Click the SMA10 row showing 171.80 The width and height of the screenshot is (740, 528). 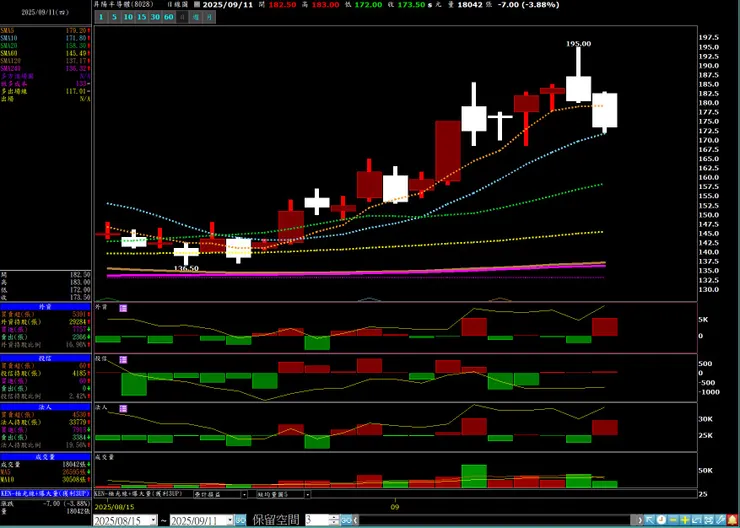(45, 38)
